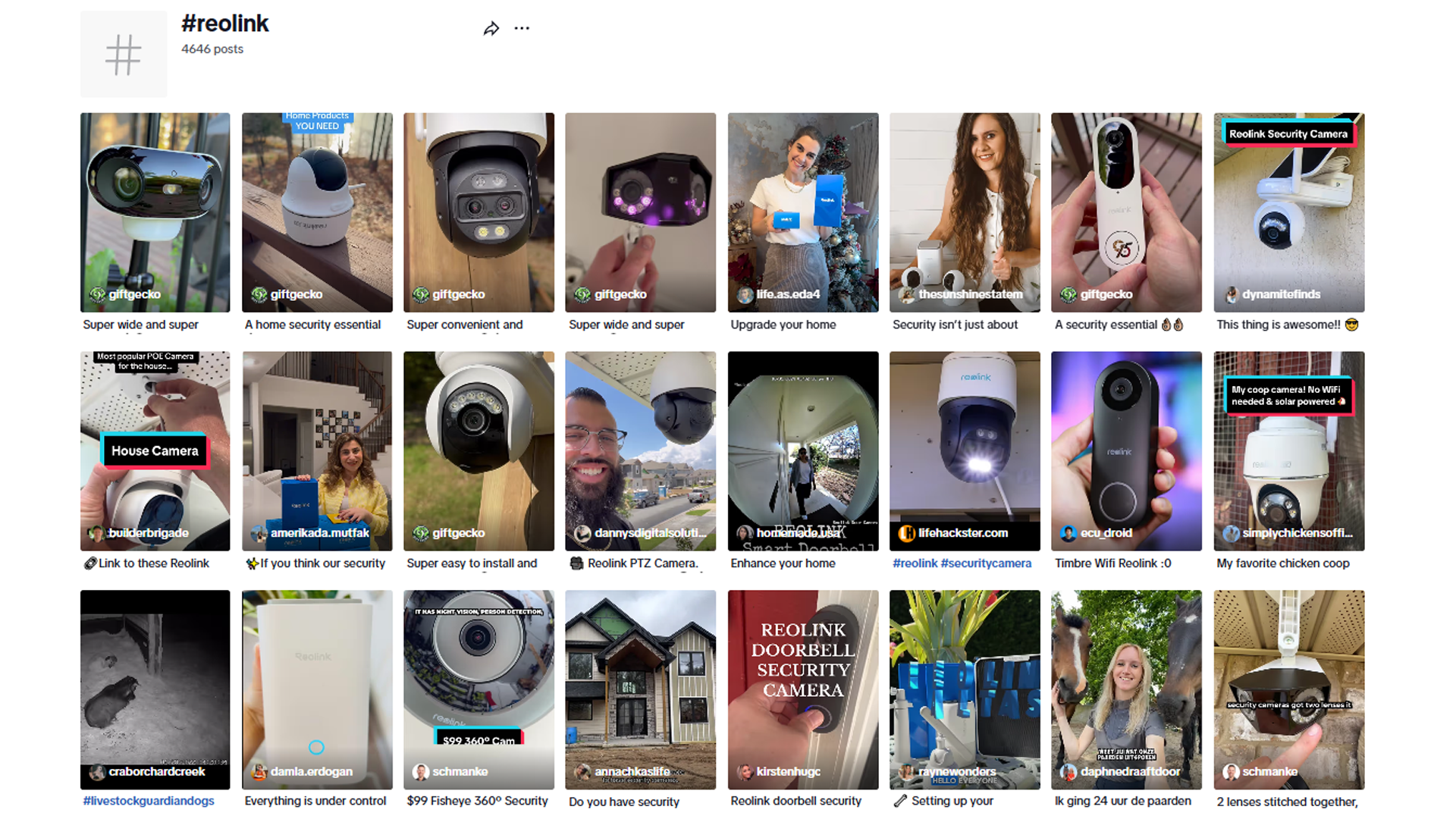Click the ecu_droid avatar icon
Viewport: 1456px width, 819px height.
point(1068,533)
